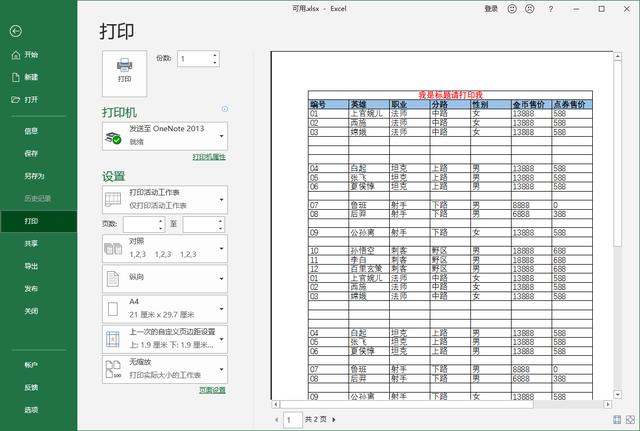Click 登录 to sign in
This screenshot has height=431, width=640.
coord(491,9)
